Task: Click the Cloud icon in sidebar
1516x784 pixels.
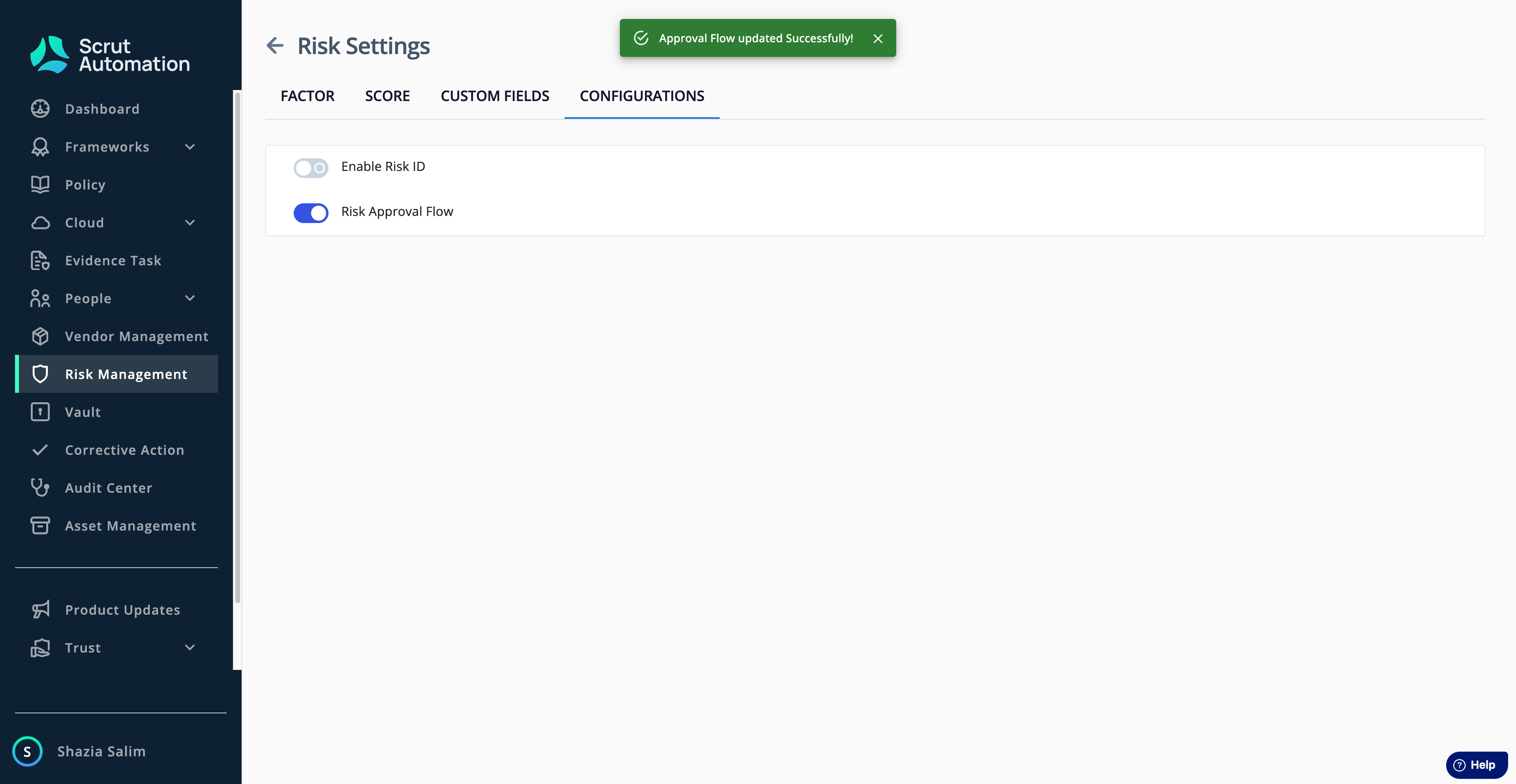Action: tap(40, 223)
